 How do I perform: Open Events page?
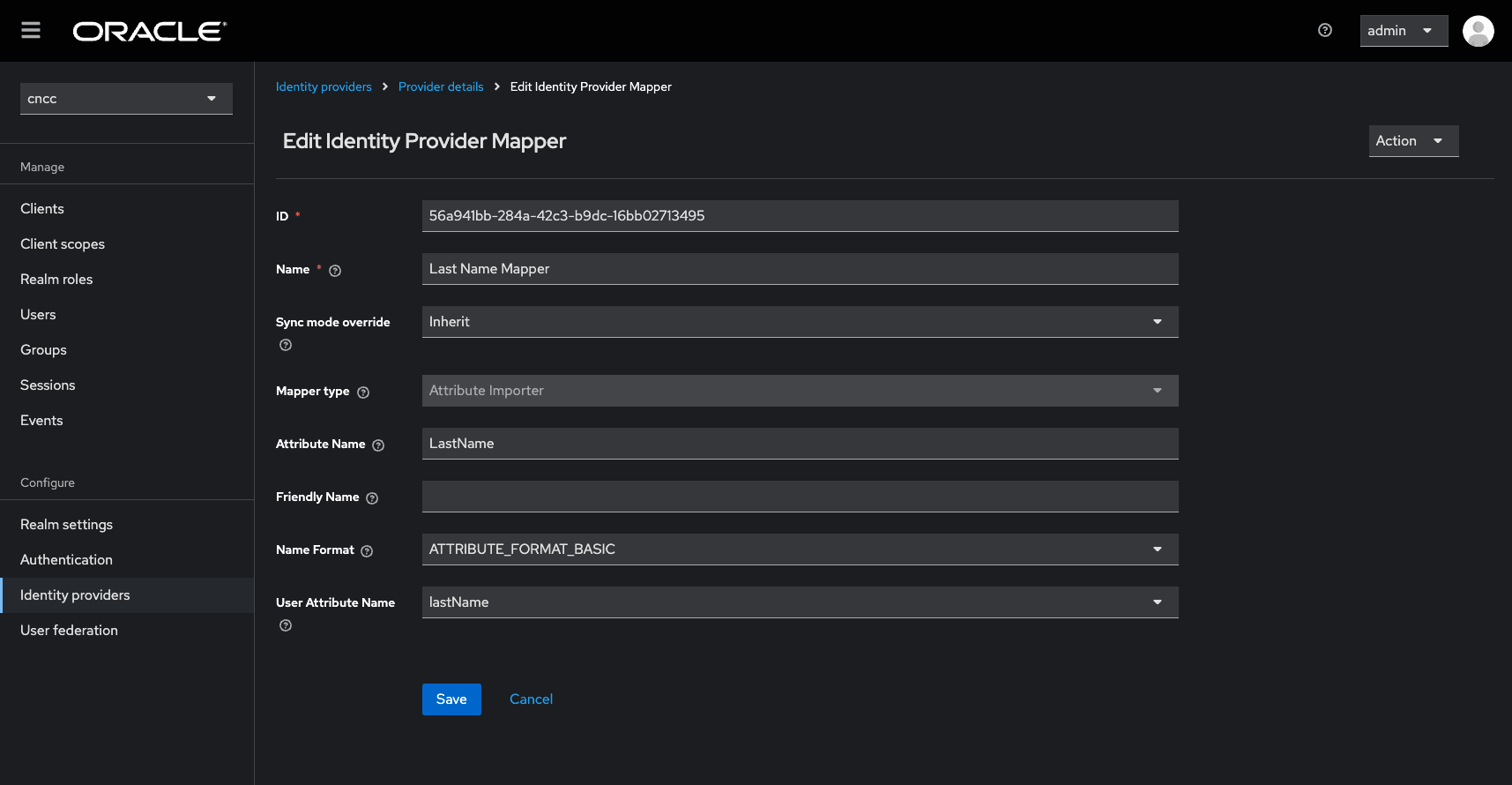pos(127,421)
